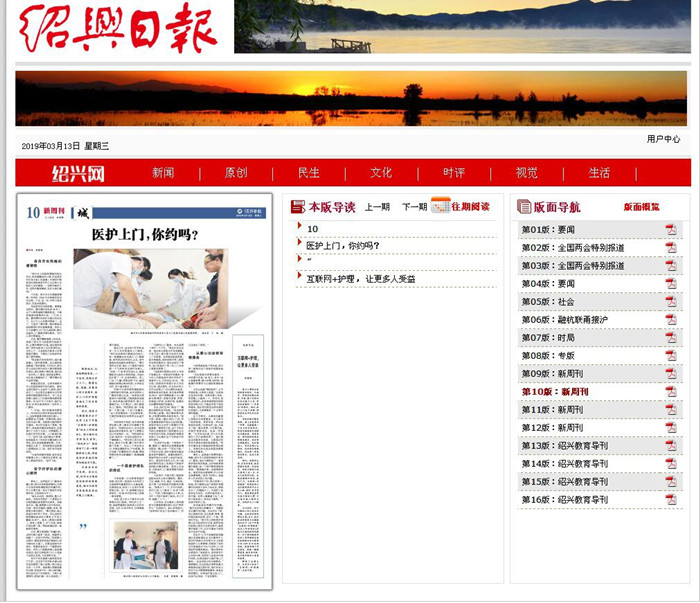The image size is (700, 603).
Task: Click the PDF icon for 第06版 融杭联甬接沪
Action: pyautogui.click(x=671, y=320)
